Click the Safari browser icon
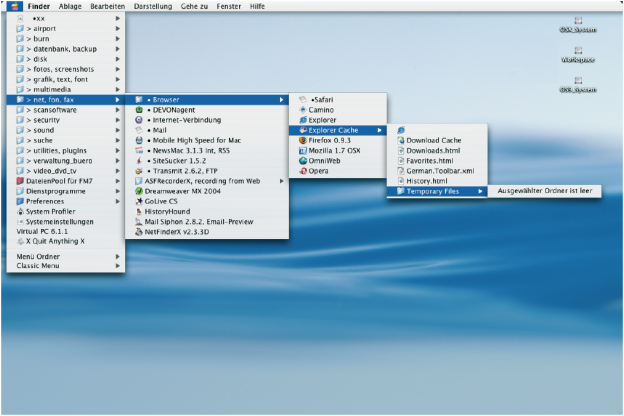The width and height of the screenshot is (624, 416). tap(303, 100)
